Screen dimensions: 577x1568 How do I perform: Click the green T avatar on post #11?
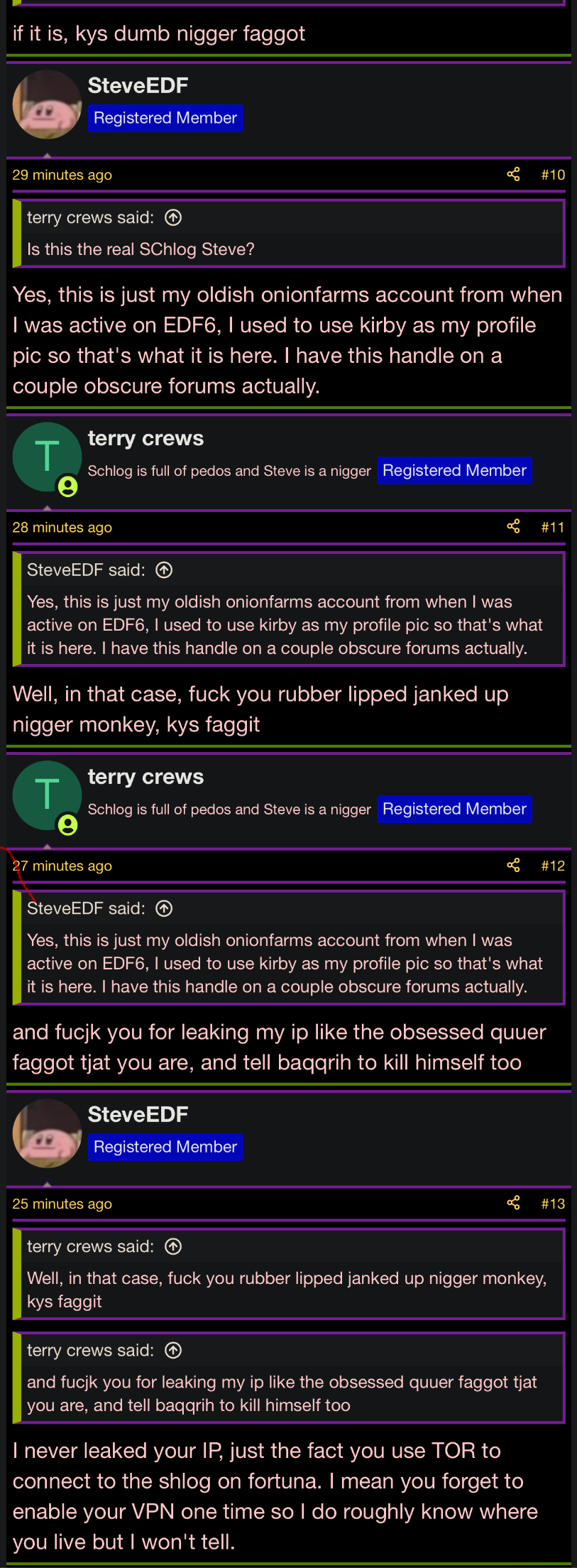47,457
